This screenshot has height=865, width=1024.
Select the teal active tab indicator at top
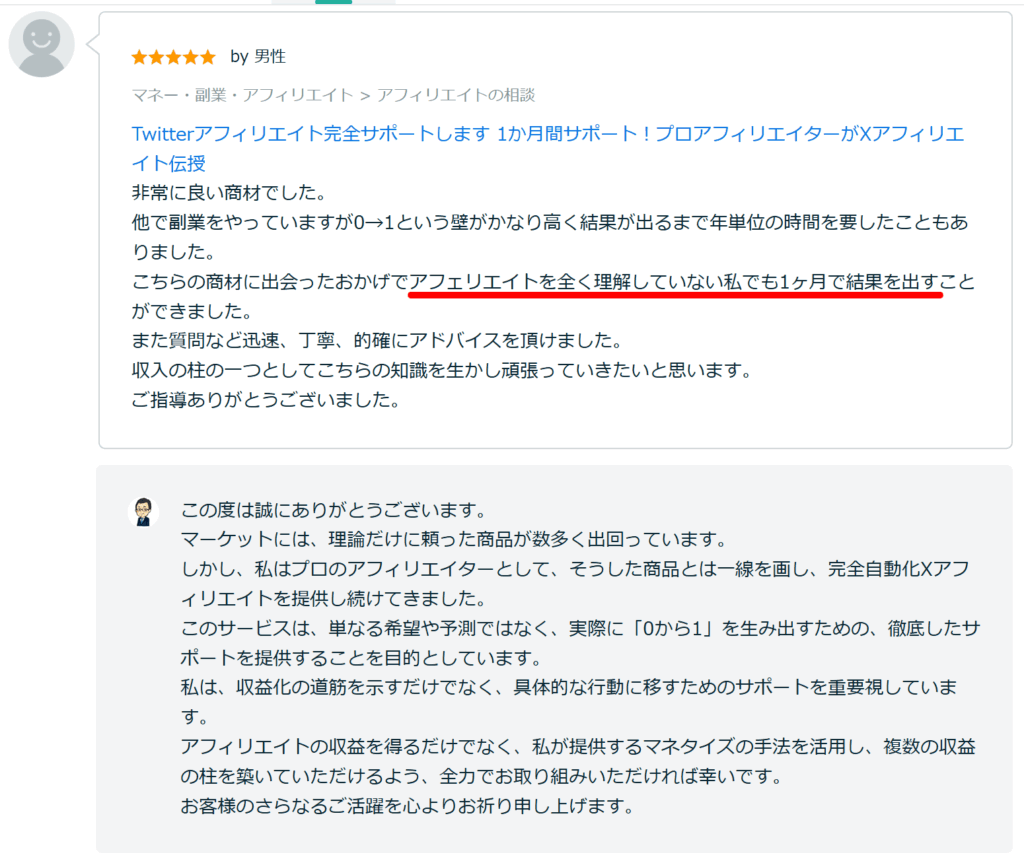pyautogui.click(x=333, y=2)
